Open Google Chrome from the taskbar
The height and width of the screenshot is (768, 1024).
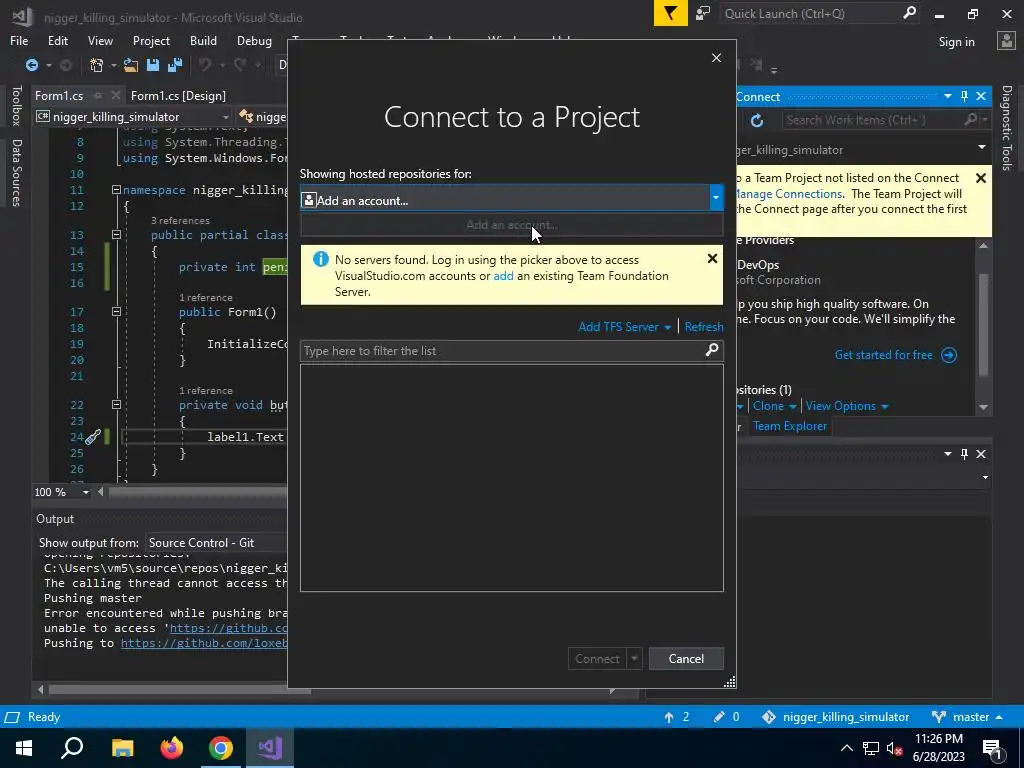pyautogui.click(x=221, y=748)
